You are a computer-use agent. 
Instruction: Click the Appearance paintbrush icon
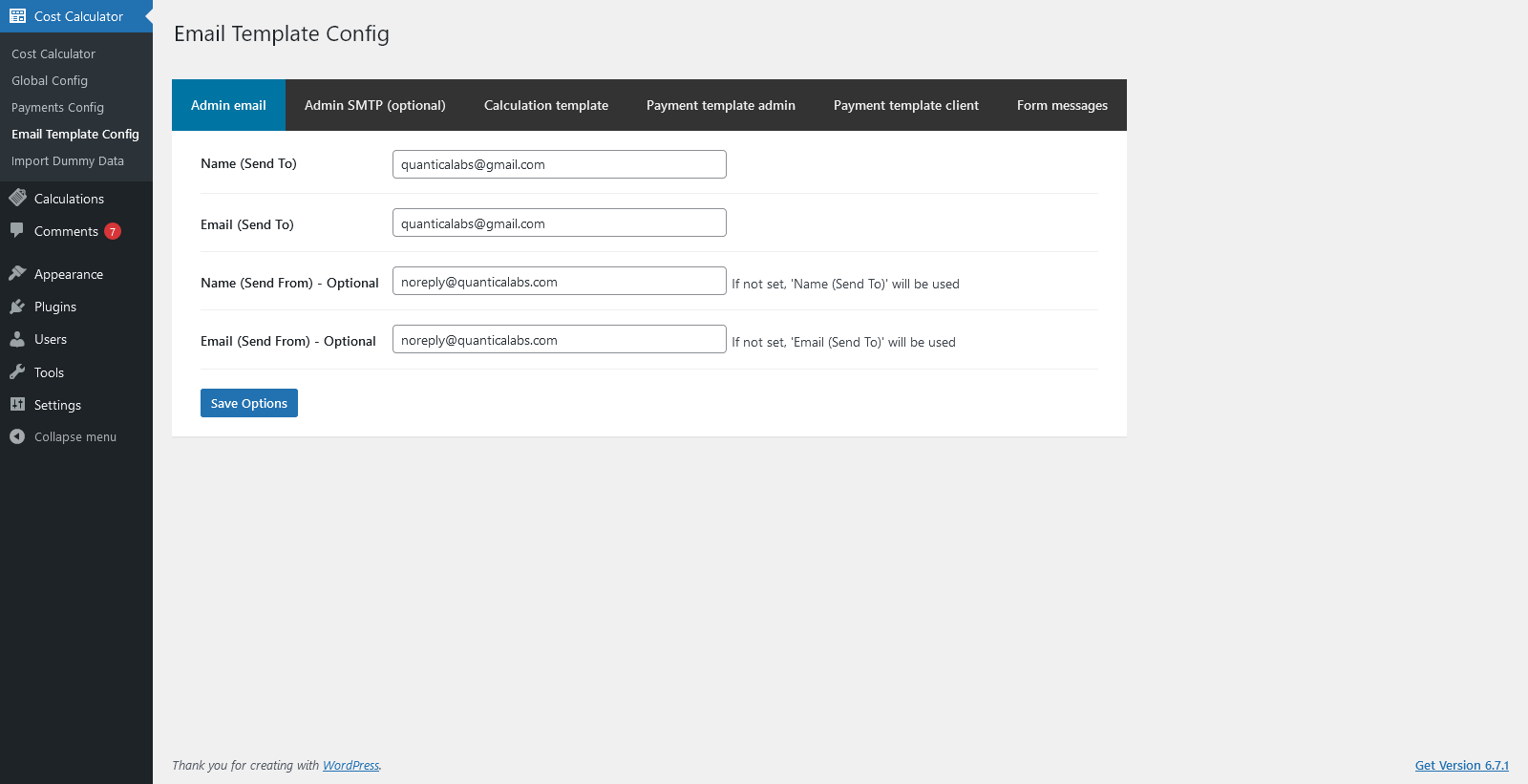[17, 274]
